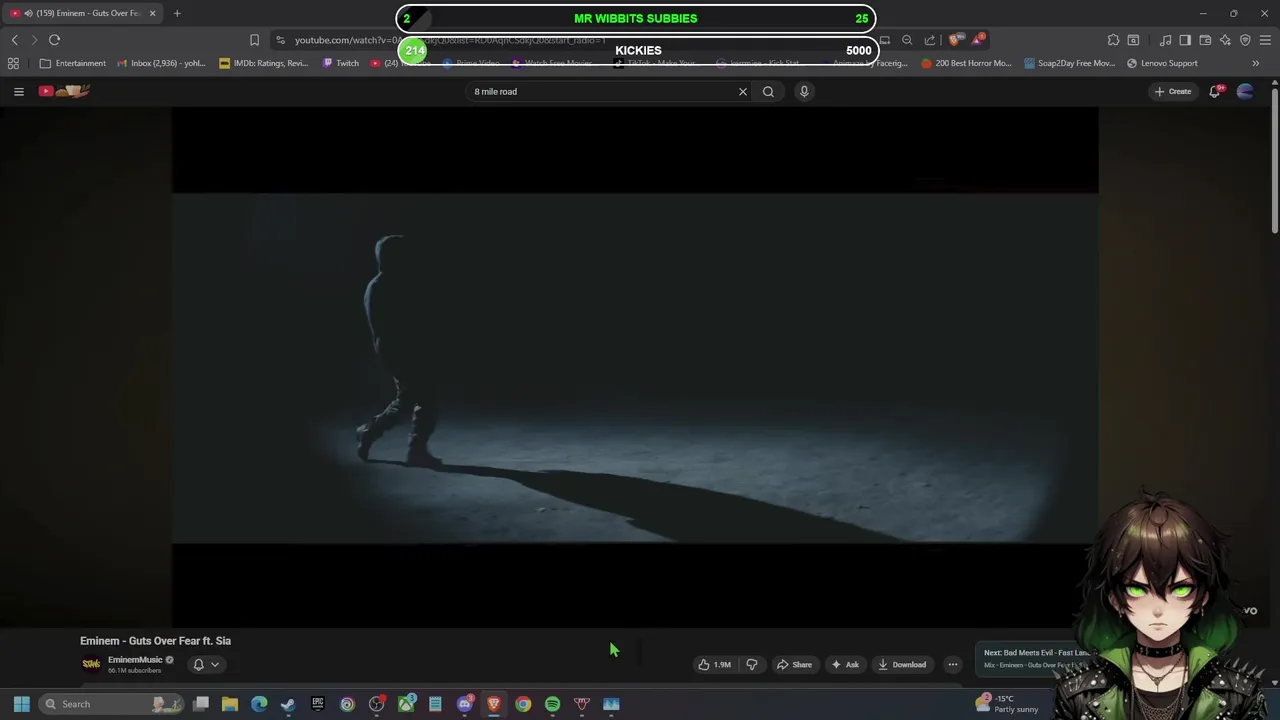The image size is (1280, 720).
Task: Open the Brave media playlist music icon
Action: (x=1166, y=40)
